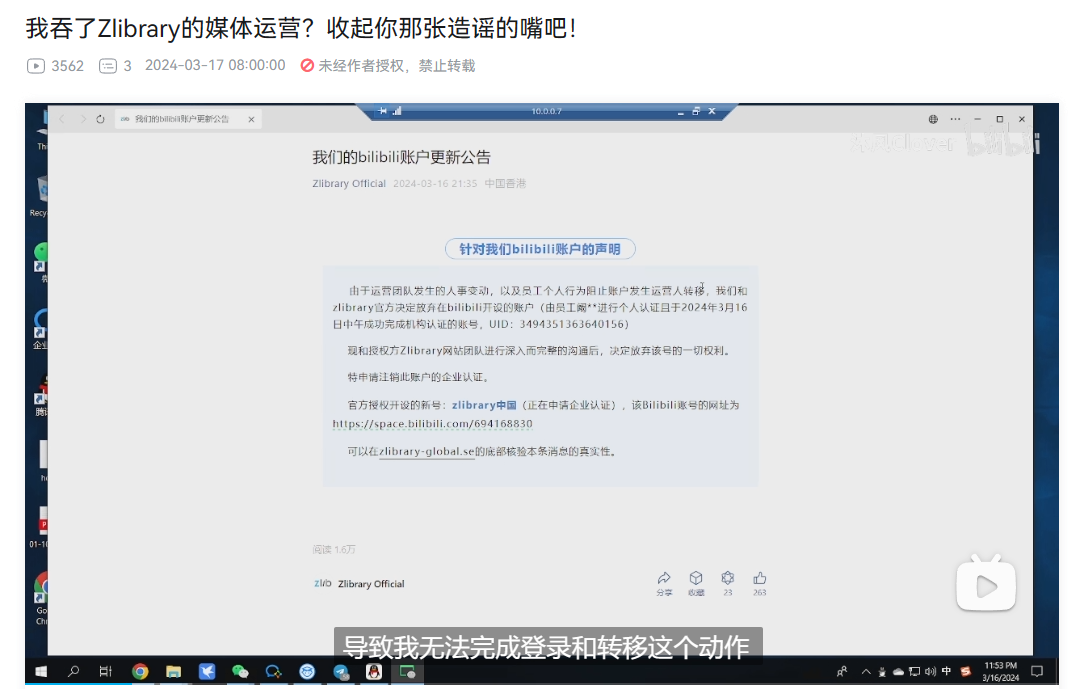Click the article heading 我们的bilibili账户更新公告
The height and width of the screenshot is (689, 1068).
click(401, 157)
